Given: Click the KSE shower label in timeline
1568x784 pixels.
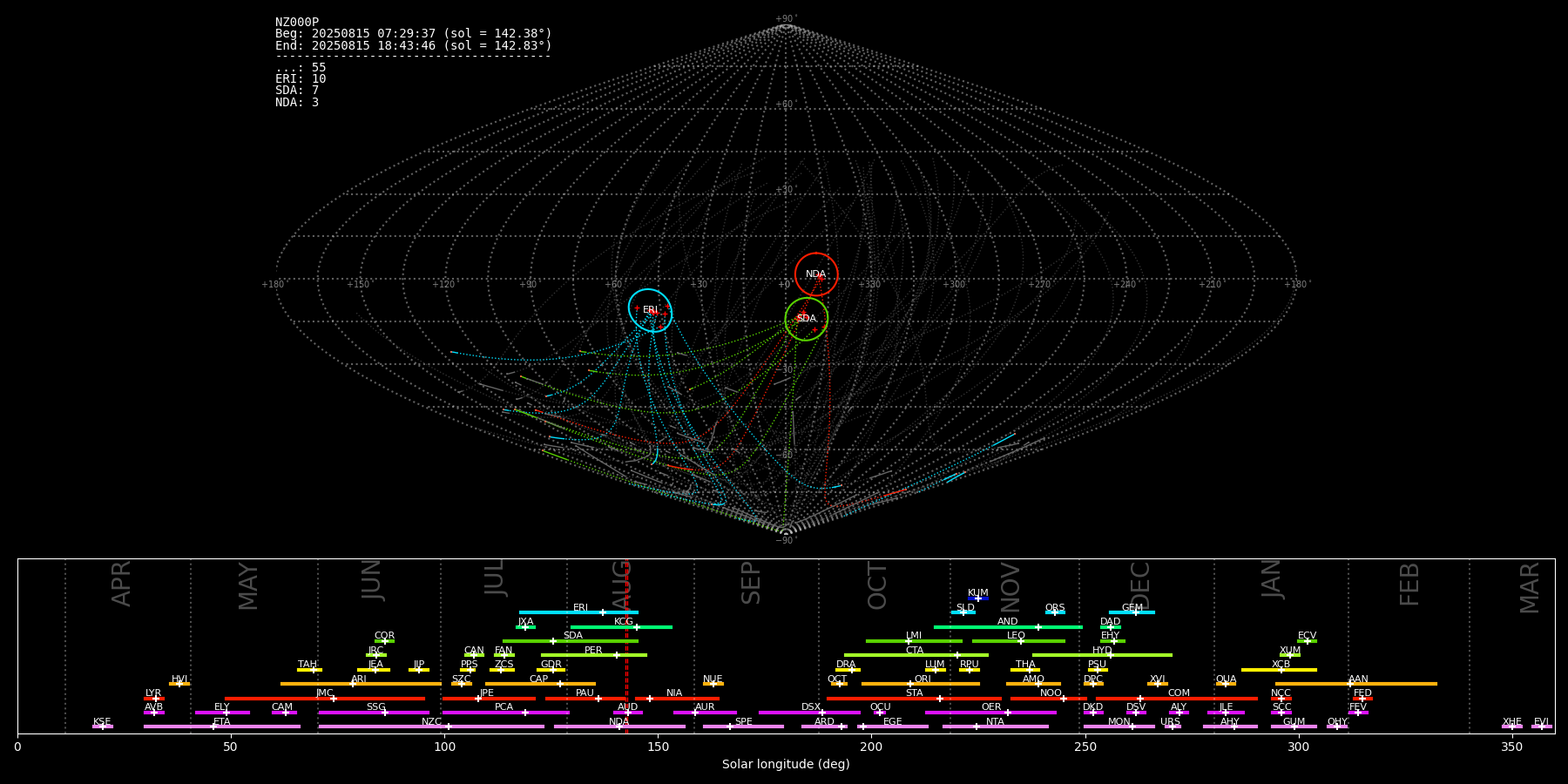Looking at the screenshot, I should click(102, 721).
